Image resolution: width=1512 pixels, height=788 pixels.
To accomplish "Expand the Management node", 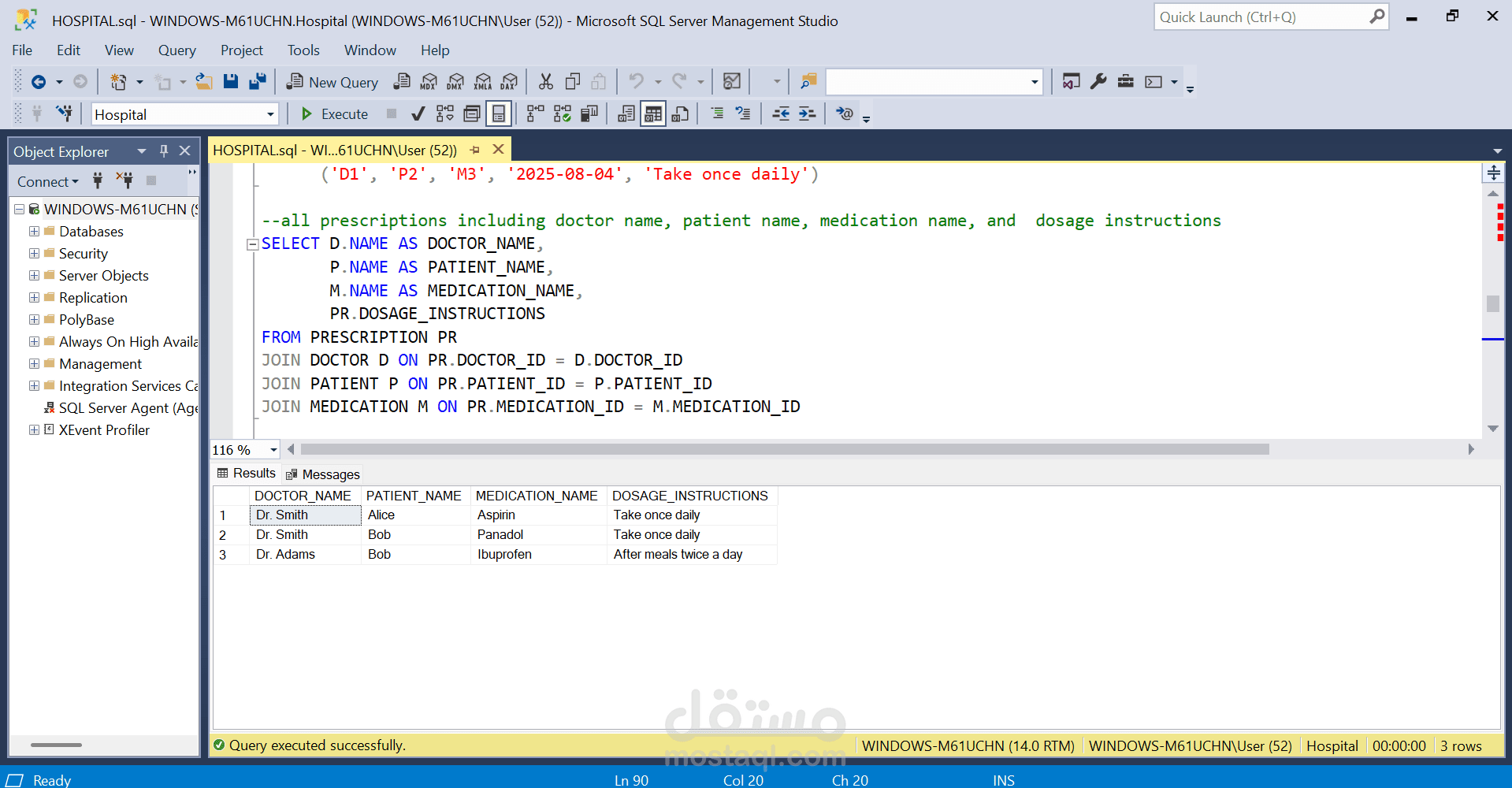I will coord(34,363).
